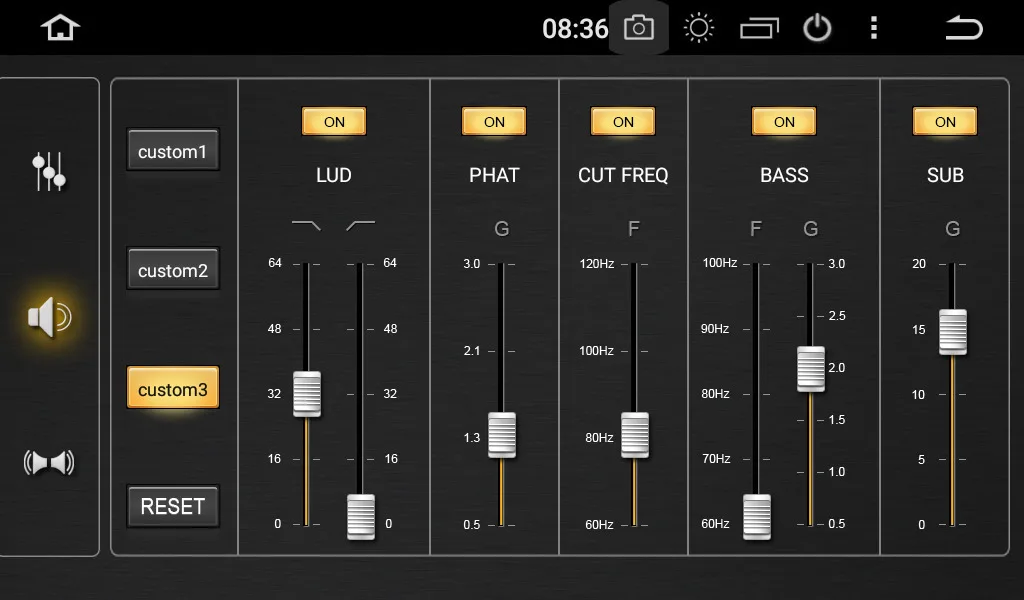Screen dimensions: 1024x600
Task: Click the CUT FREQ frequency slider handle
Action: tap(635, 435)
